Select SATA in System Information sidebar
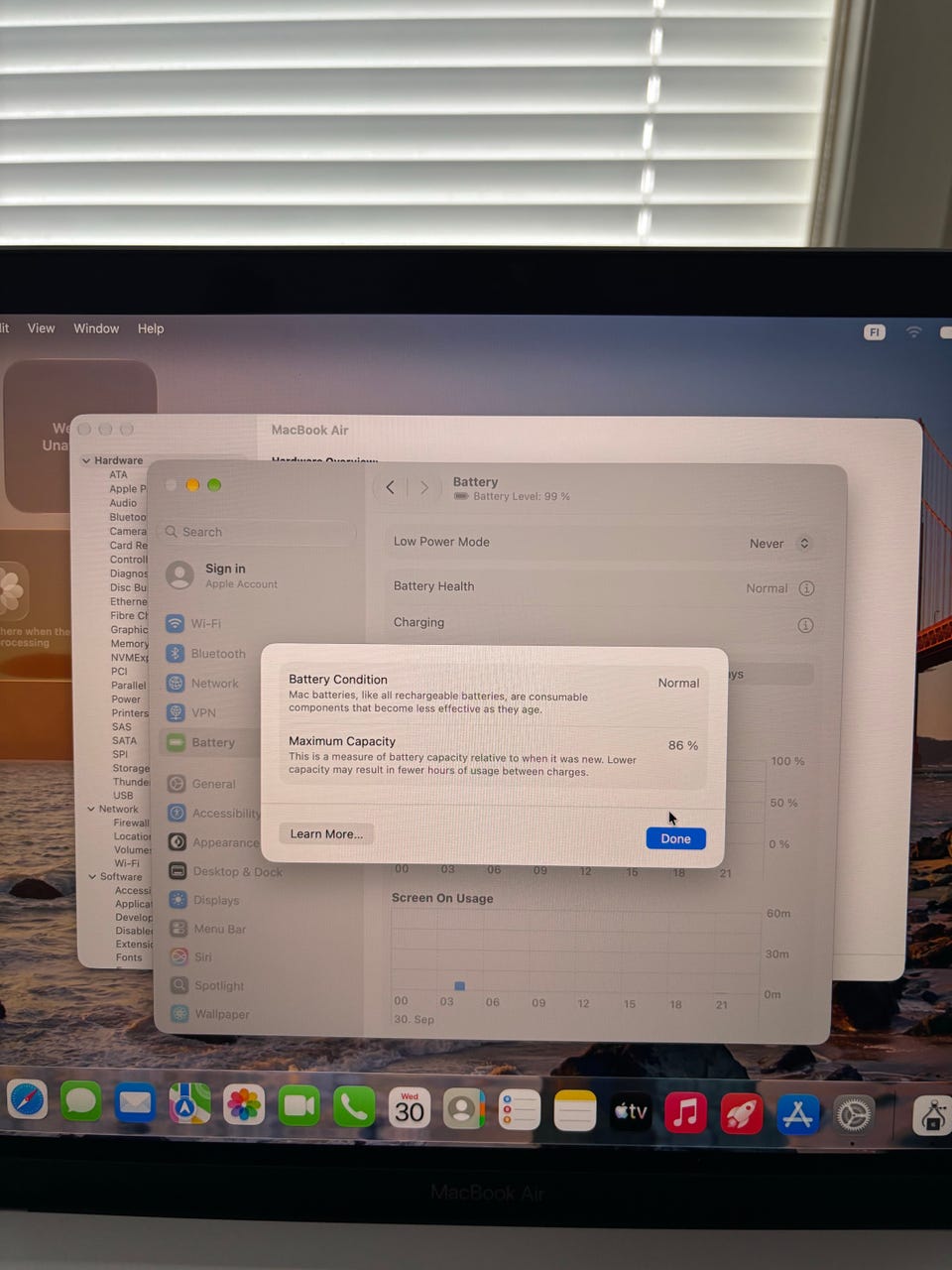 tap(124, 740)
